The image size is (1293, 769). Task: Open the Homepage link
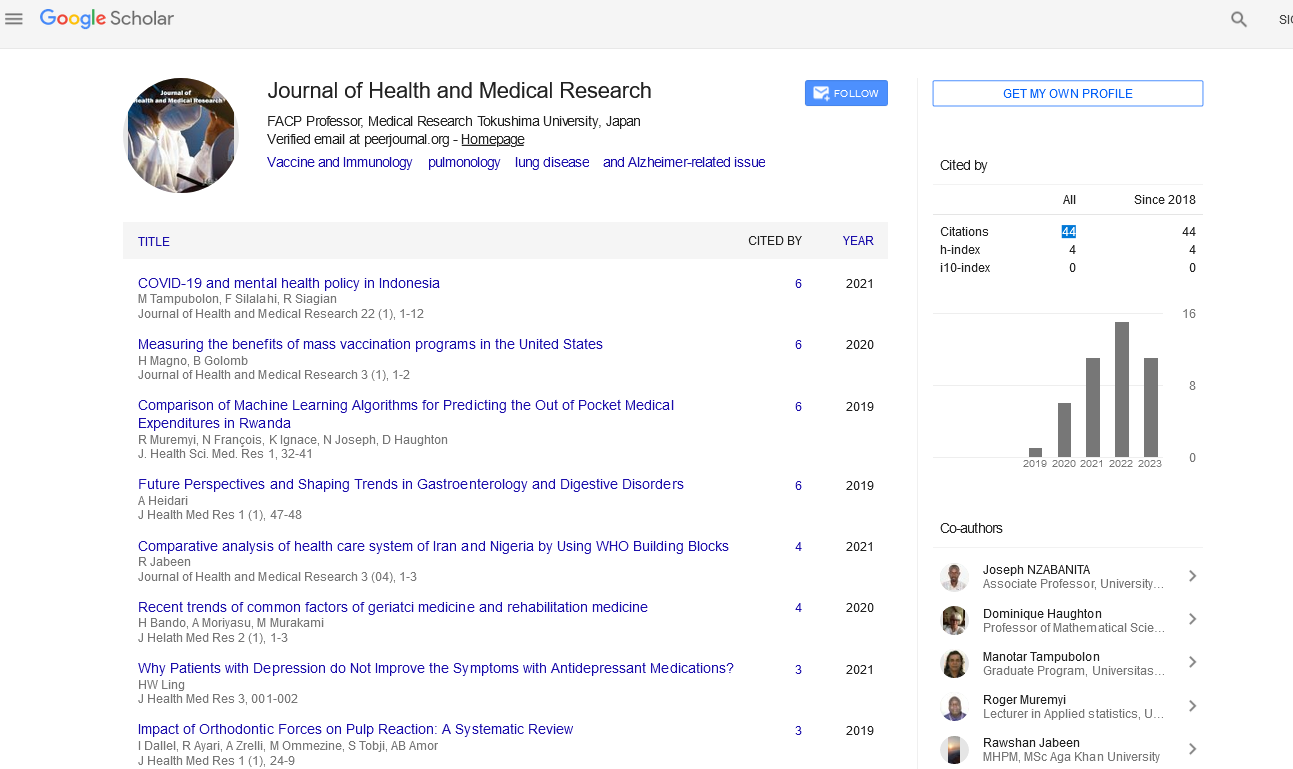[x=492, y=140]
